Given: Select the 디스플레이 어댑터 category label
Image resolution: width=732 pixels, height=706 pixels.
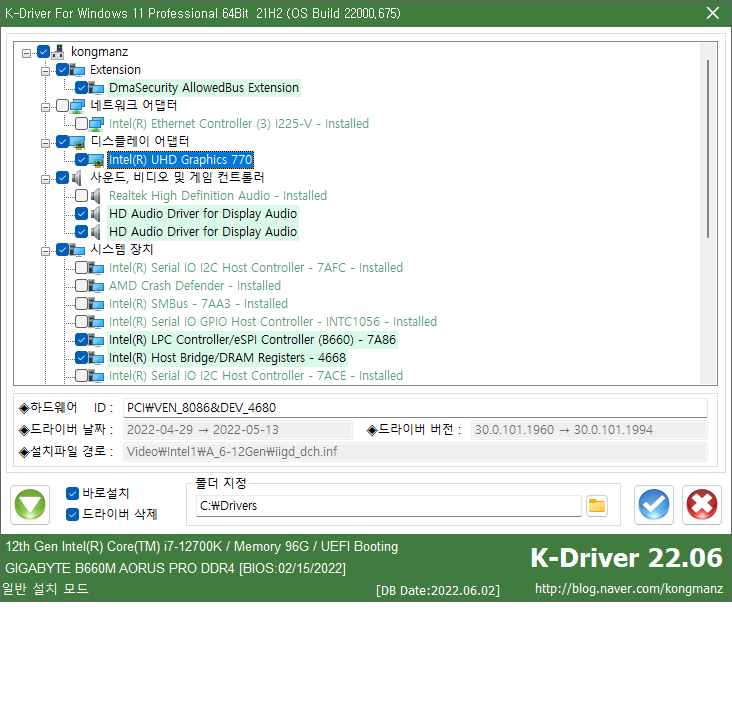Looking at the screenshot, I should (x=140, y=141).
